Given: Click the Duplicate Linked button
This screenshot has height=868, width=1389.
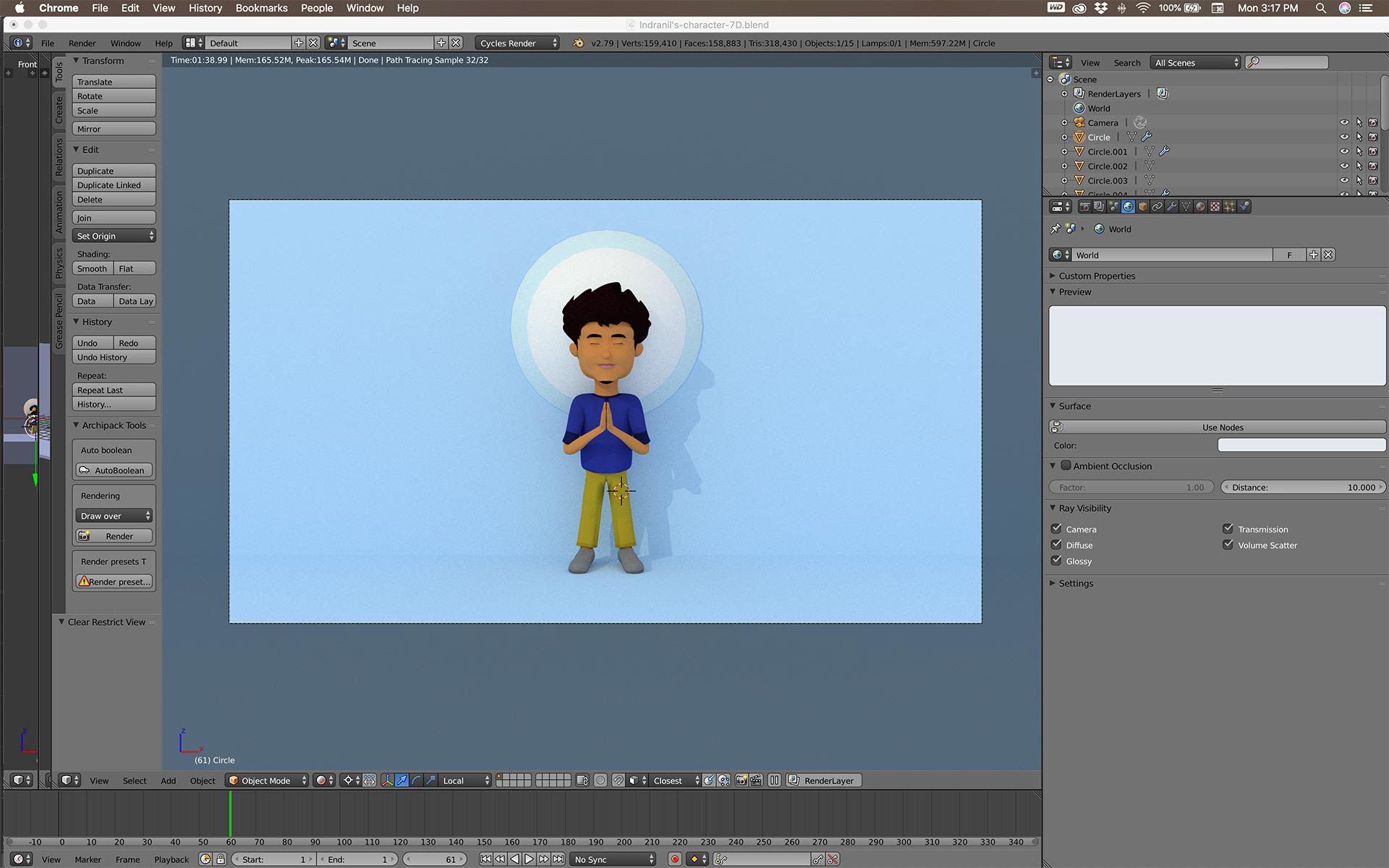Looking at the screenshot, I should coord(114,185).
